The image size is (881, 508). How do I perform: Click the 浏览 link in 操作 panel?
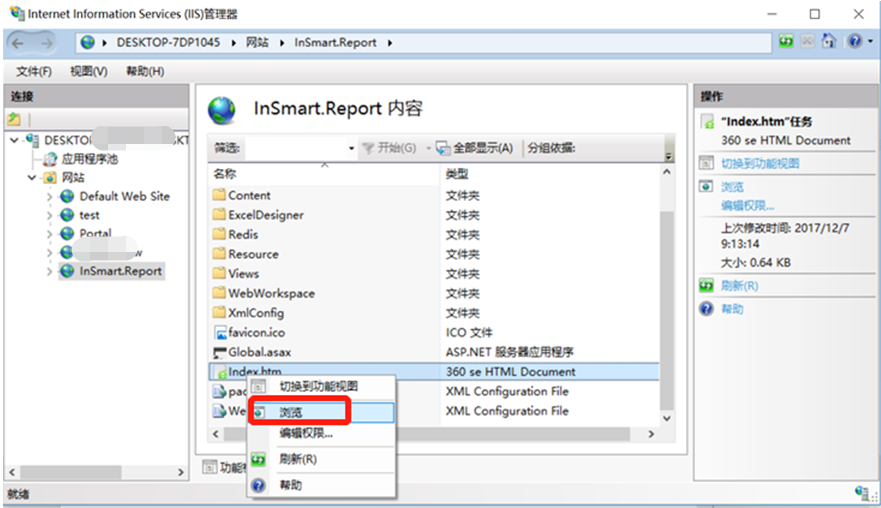[733, 187]
